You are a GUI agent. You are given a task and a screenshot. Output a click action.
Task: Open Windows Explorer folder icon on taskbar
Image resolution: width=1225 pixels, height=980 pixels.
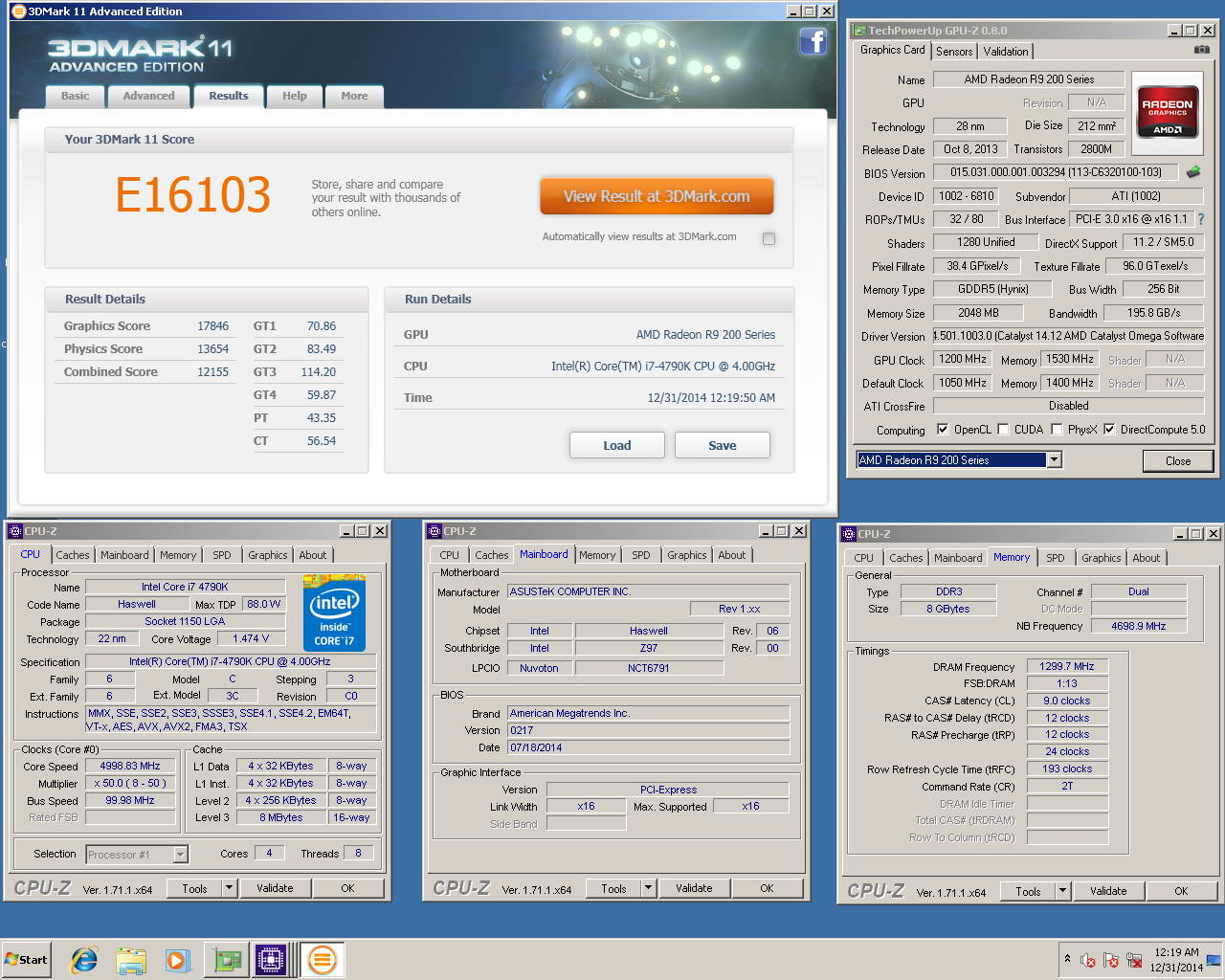click(130, 960)
